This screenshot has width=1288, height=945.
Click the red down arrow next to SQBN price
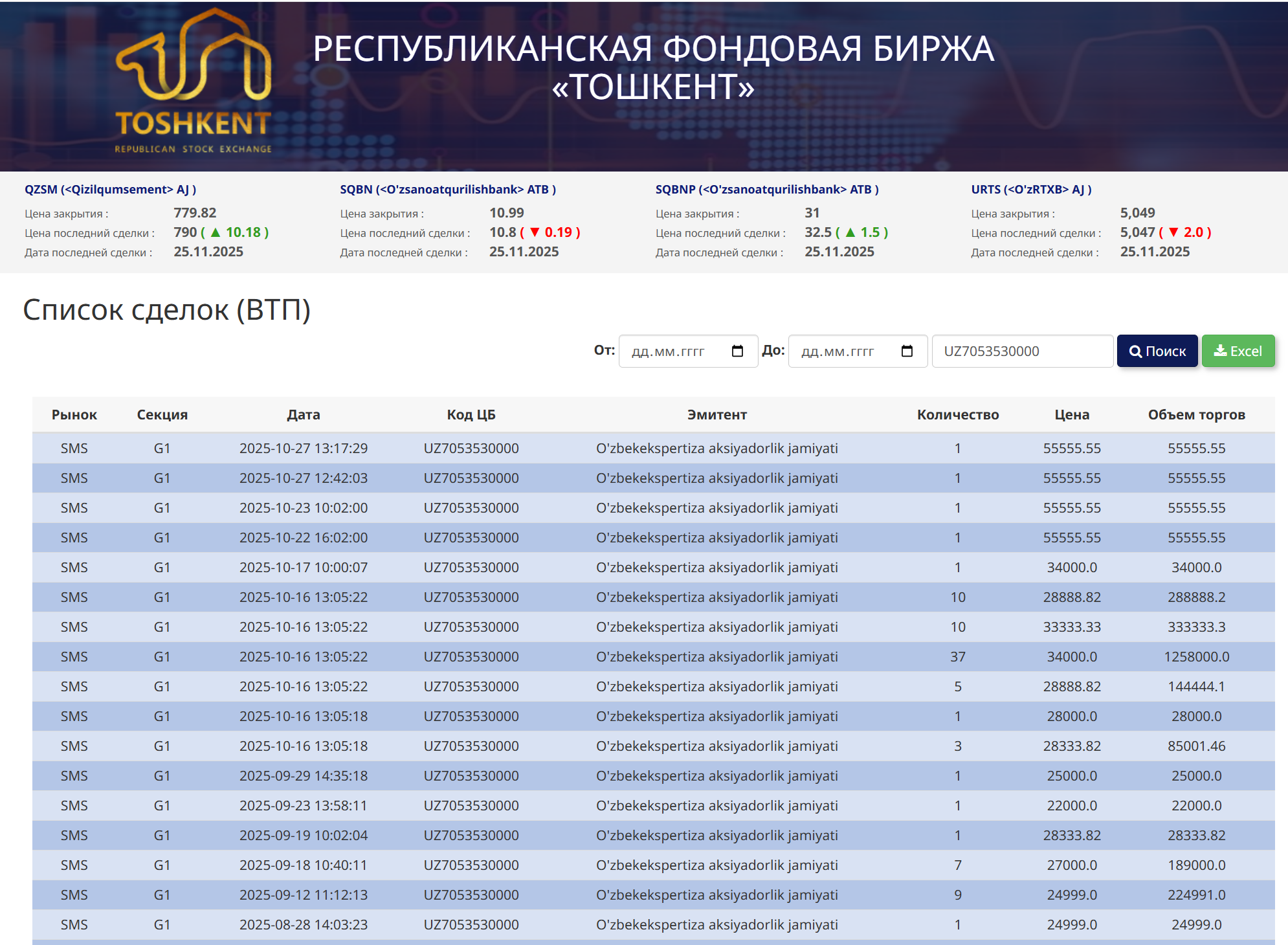[535, 232]
